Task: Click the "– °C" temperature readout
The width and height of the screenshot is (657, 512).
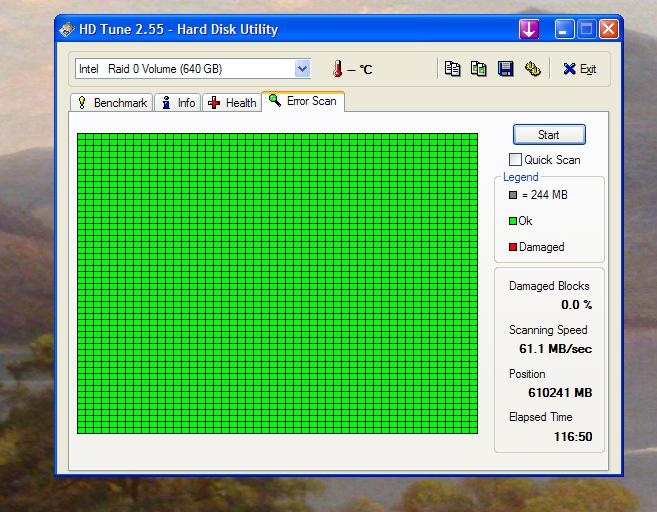Action: point(360,69)
